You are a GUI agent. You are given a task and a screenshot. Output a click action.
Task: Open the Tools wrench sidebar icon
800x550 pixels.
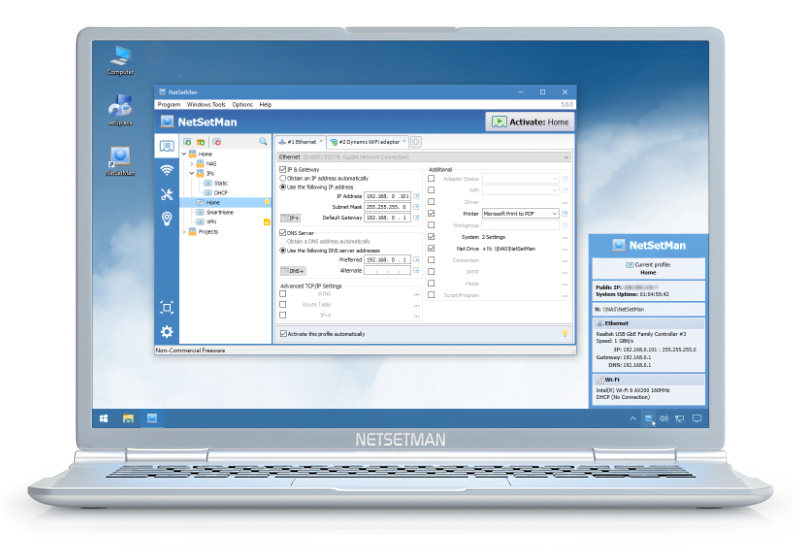pos(166,194)
